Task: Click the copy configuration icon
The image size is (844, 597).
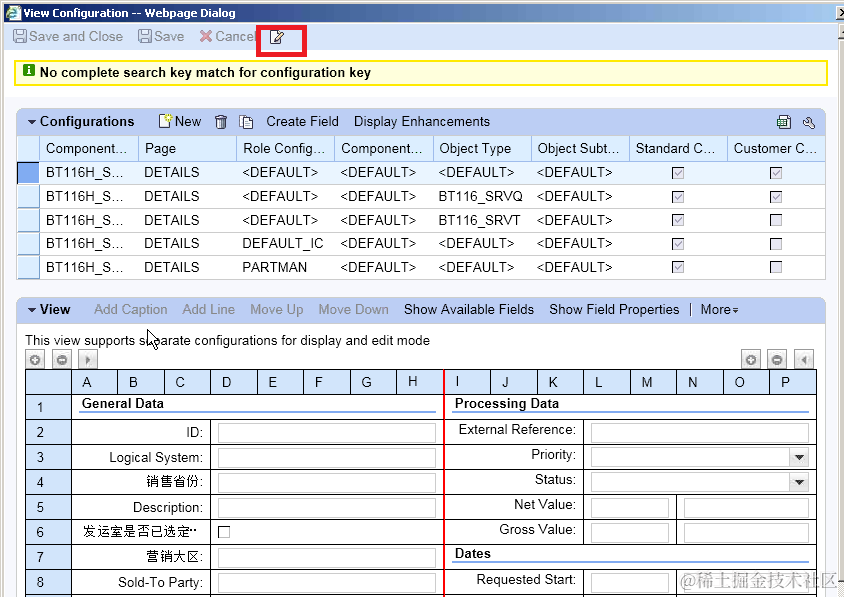Action: [x=246, y=122]
